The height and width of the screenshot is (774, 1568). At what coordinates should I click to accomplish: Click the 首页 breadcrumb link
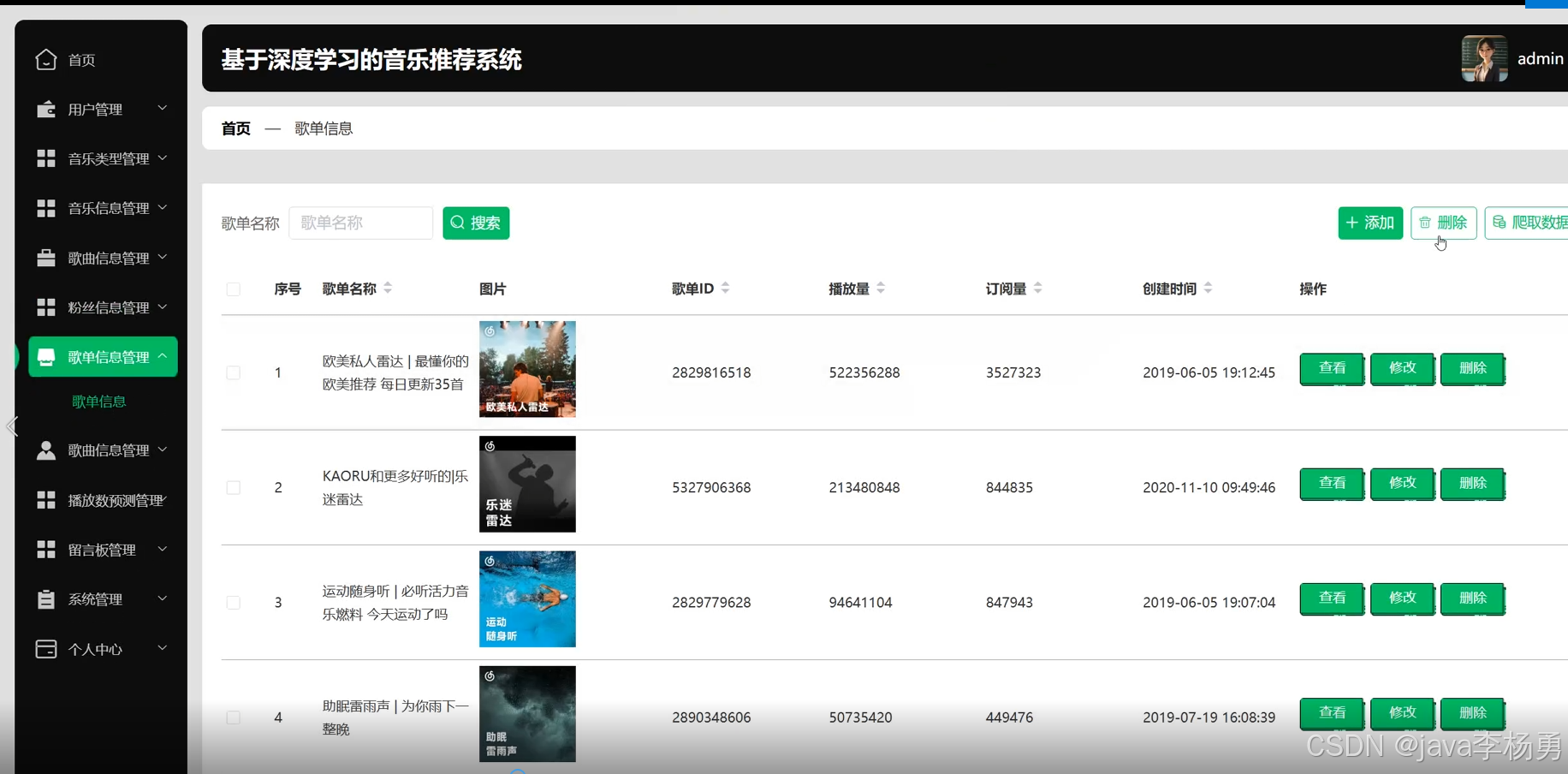tap(236, 128)
